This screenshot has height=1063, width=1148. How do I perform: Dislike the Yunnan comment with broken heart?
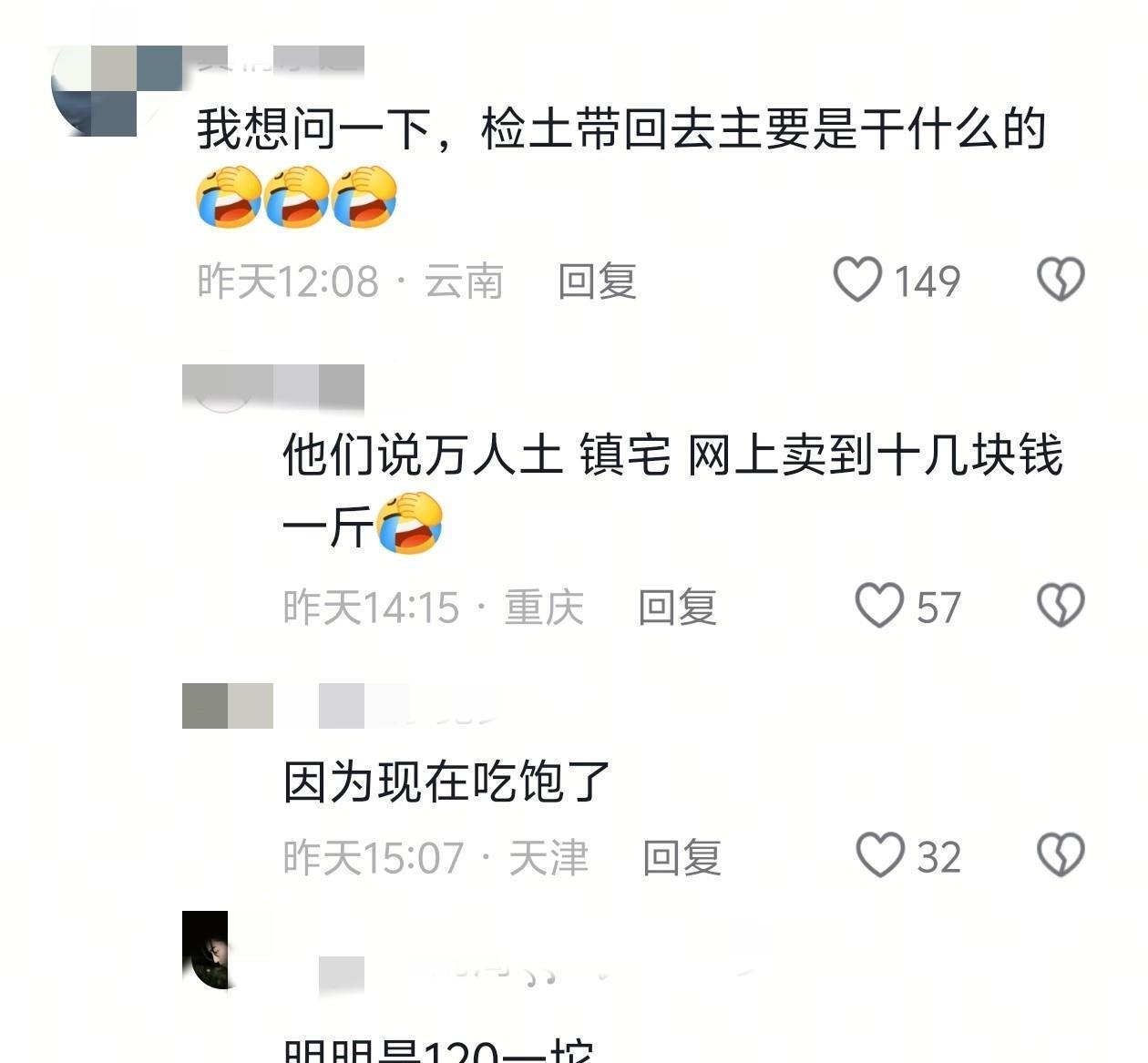click(1061, 280)
